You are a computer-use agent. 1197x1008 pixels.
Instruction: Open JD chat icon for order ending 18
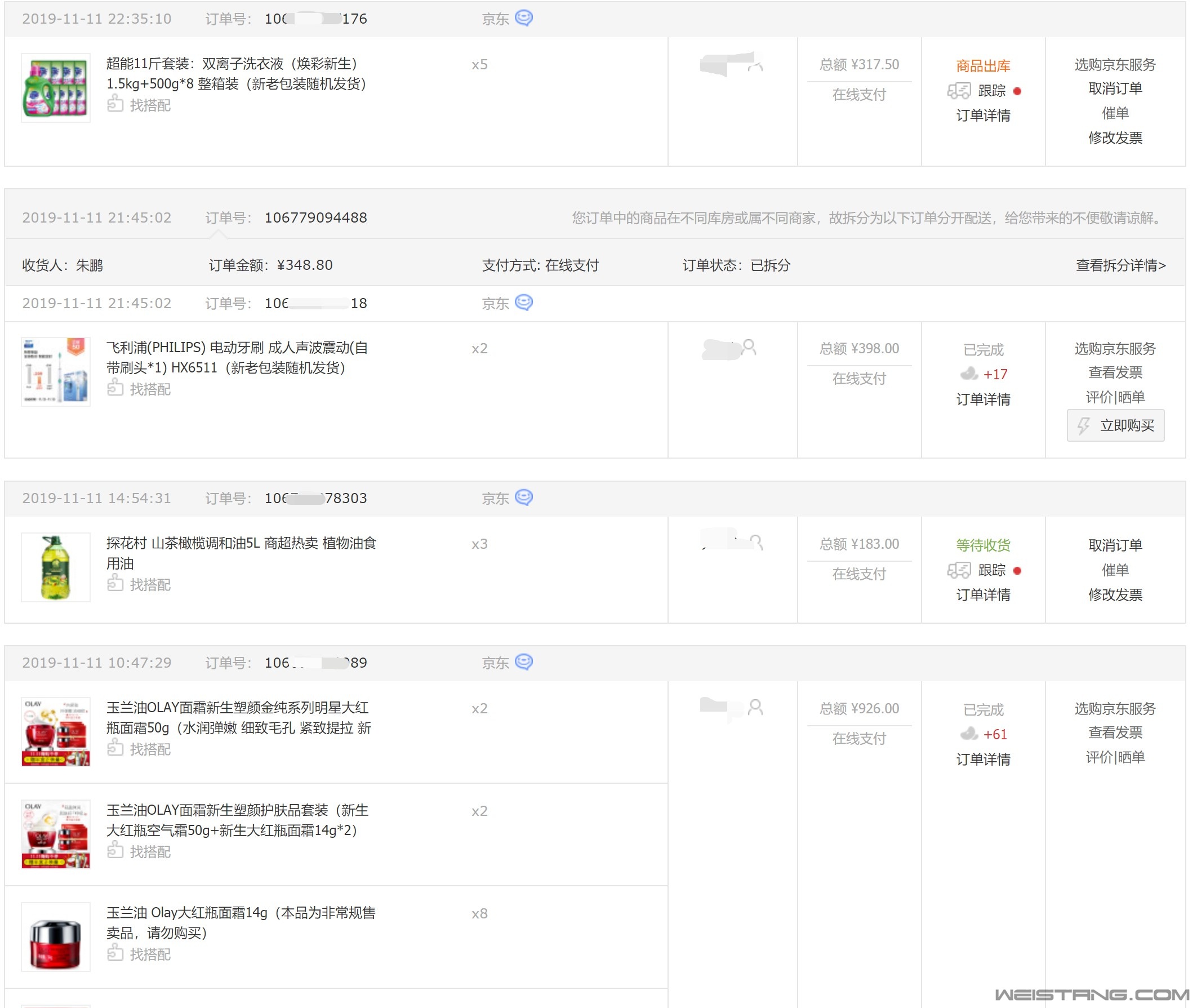524,302
